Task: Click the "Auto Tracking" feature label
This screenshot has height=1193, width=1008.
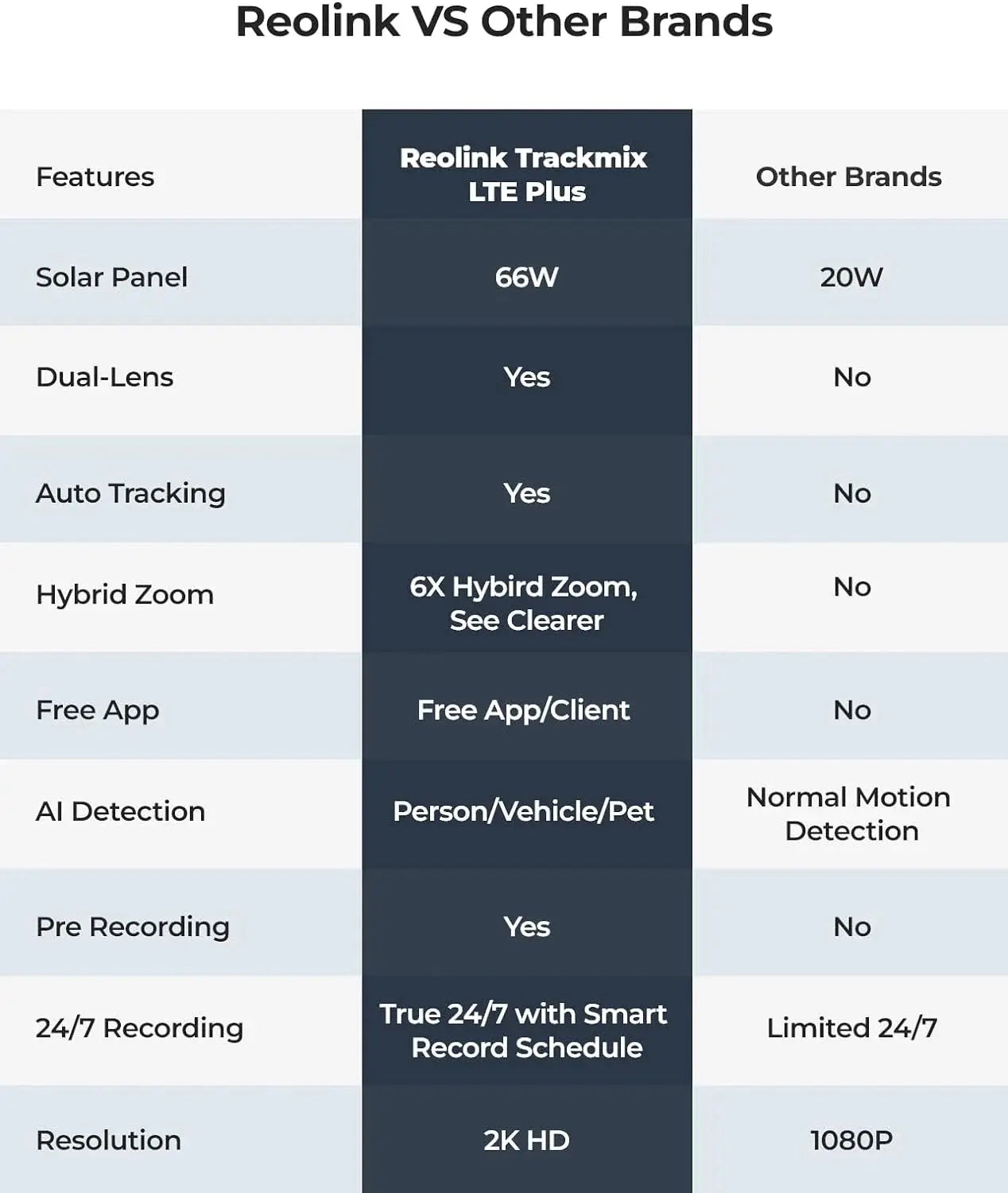Action: pos(131,493)
